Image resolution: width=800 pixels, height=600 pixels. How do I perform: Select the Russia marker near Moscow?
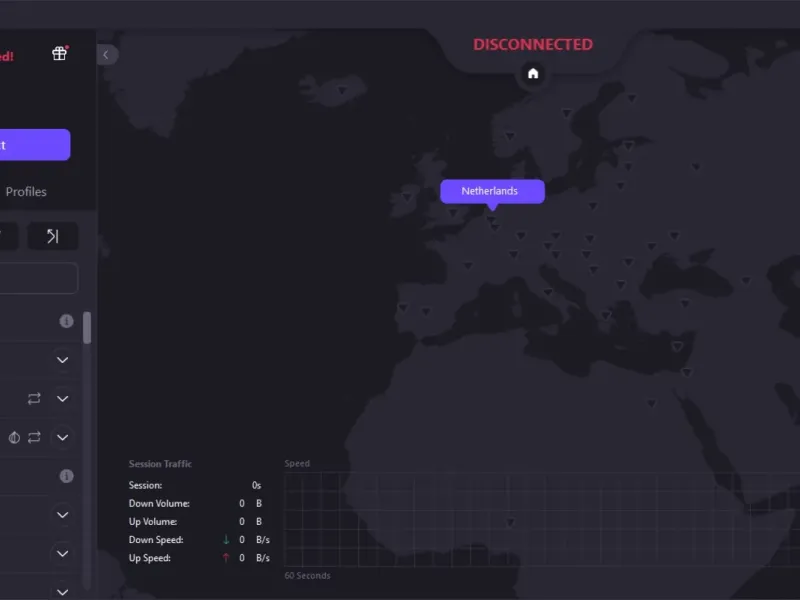696,167
